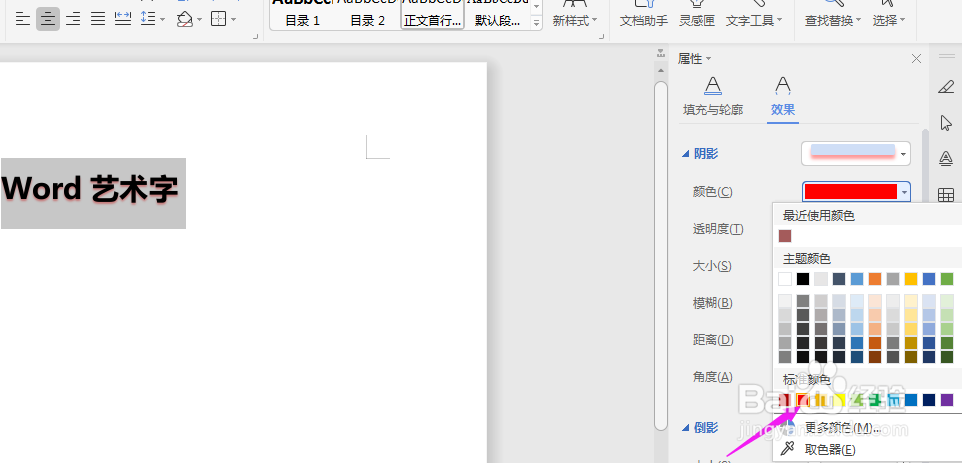962x463 pixels.
Task: Click the 透明度(T) label
Action: tap(718, 229)
